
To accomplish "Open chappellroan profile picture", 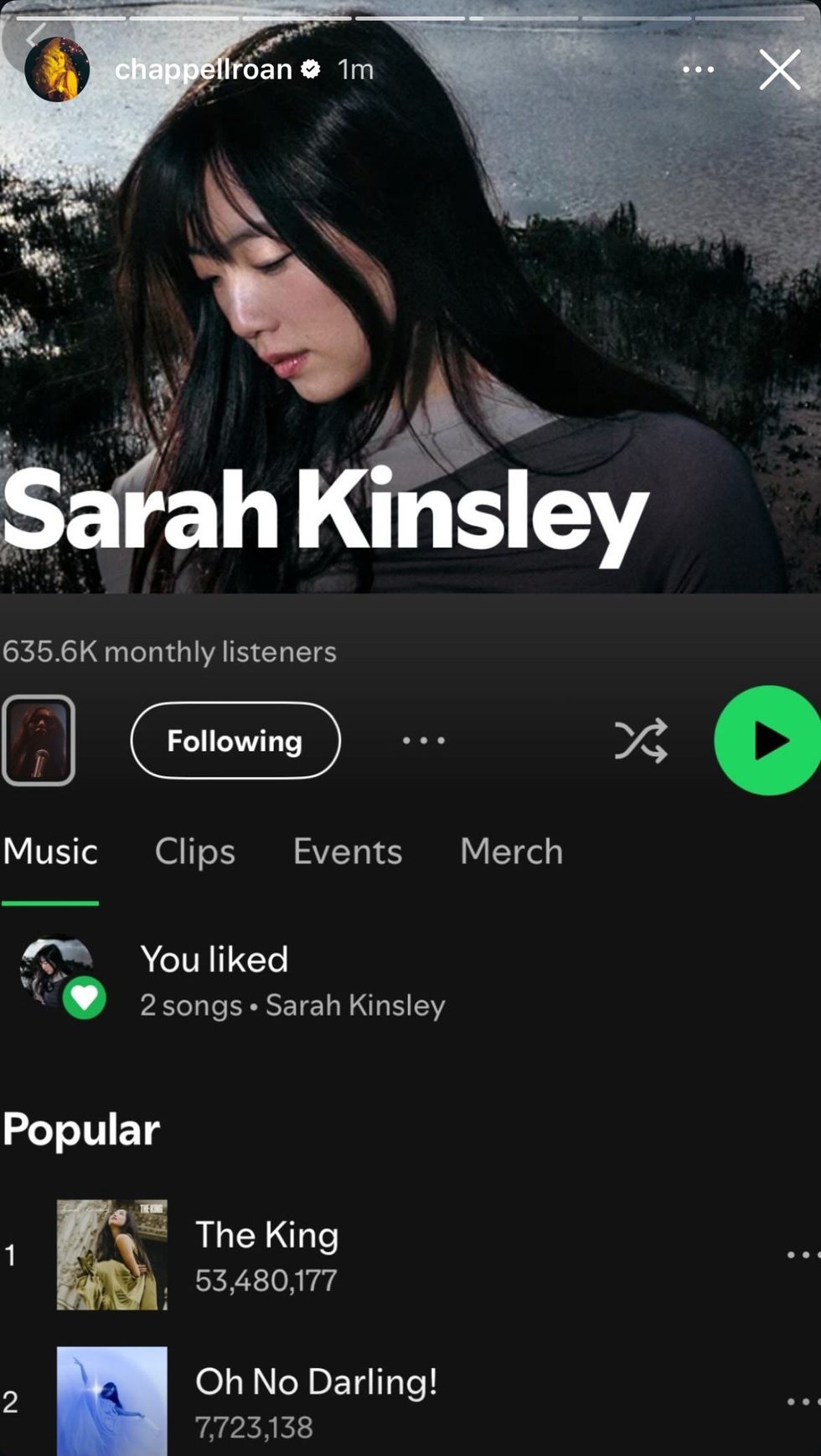I will (57, 69).
